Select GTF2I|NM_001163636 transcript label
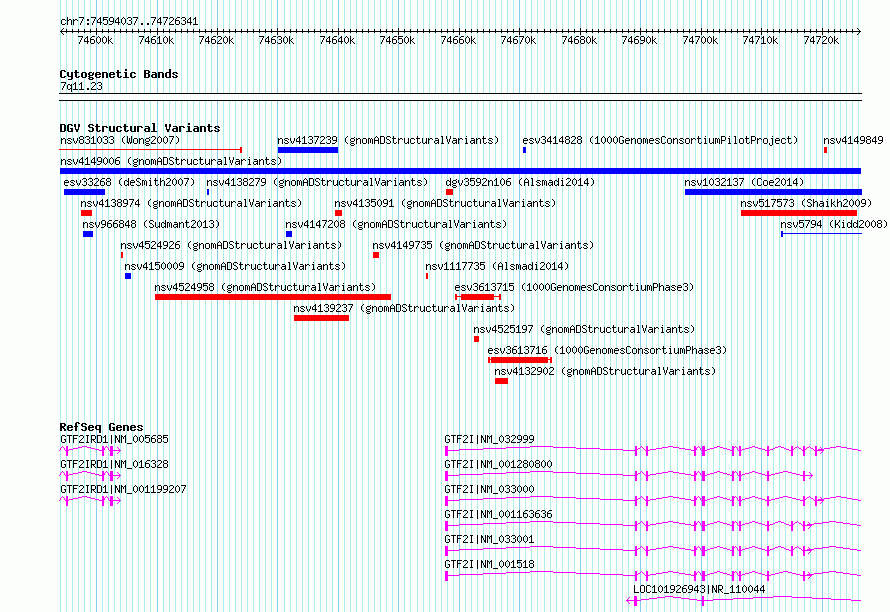 click(498, 514)
